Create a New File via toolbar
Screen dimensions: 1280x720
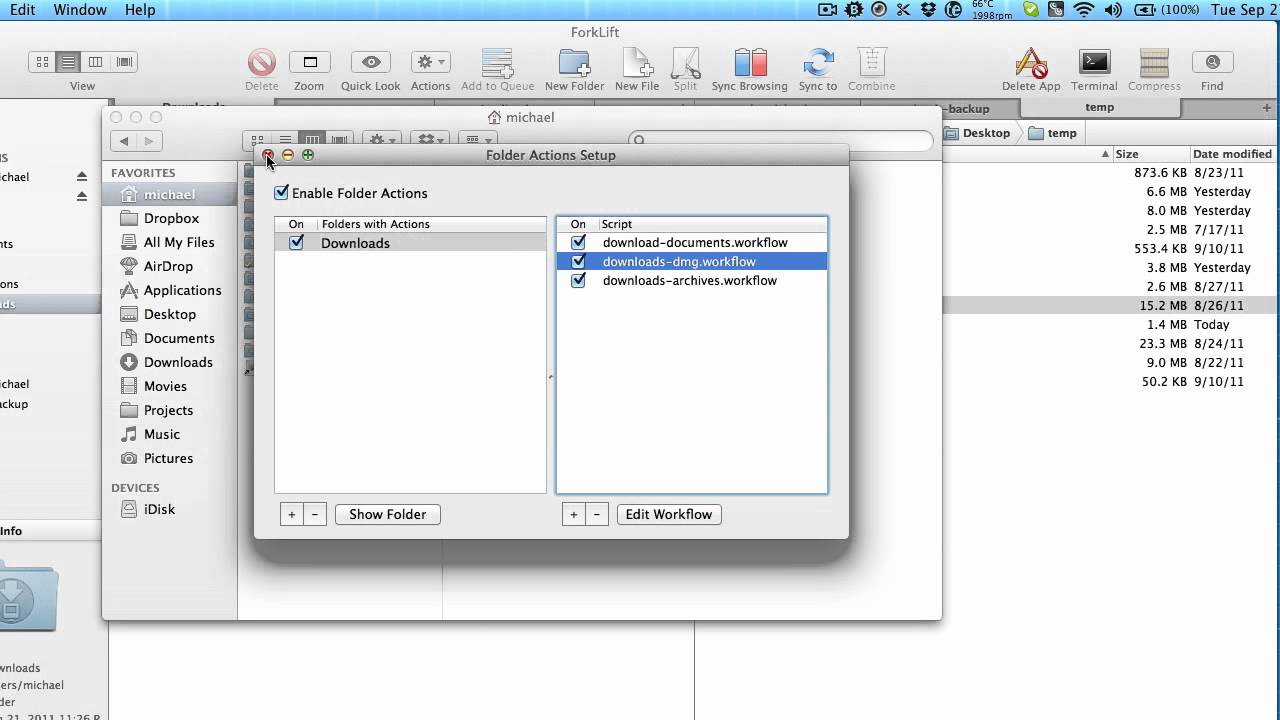point(637,63)
